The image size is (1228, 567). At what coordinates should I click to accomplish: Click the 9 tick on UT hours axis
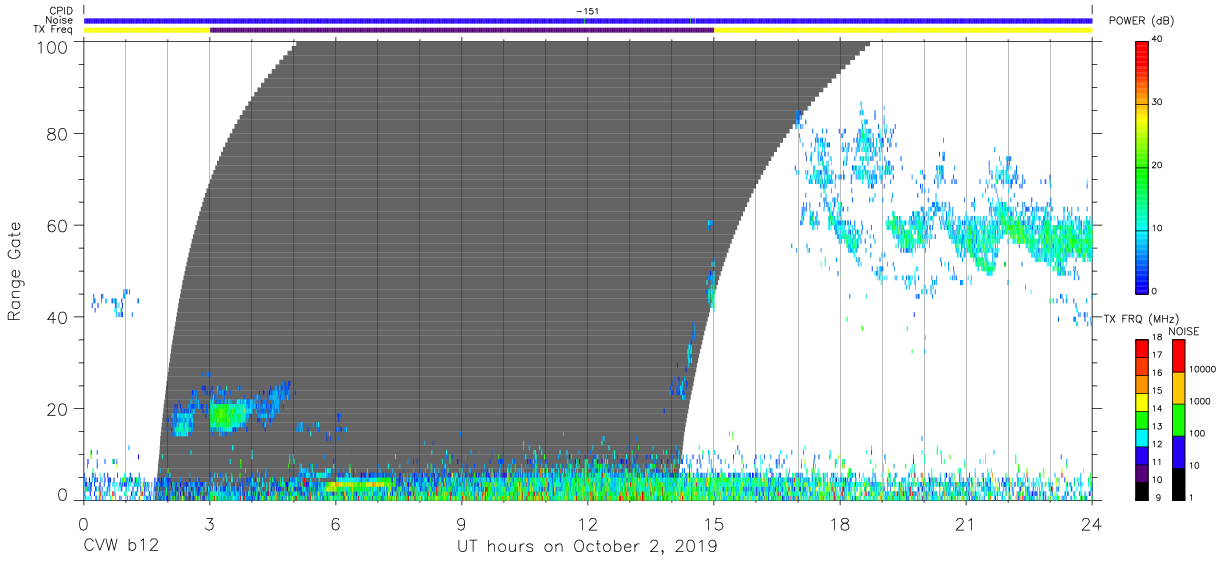point(462,524)
